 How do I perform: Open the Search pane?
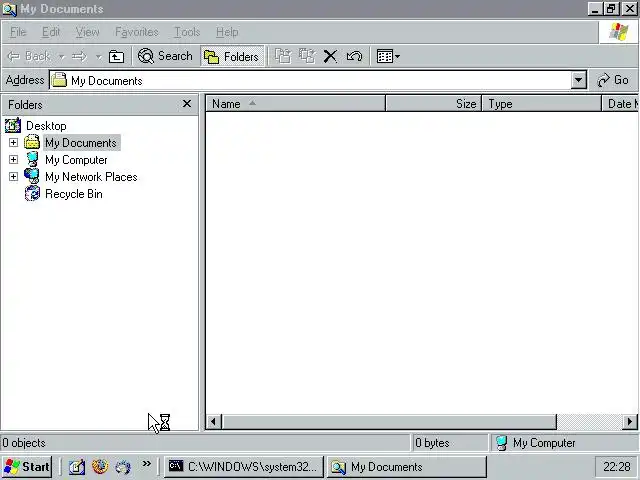[x=164, y=56]
